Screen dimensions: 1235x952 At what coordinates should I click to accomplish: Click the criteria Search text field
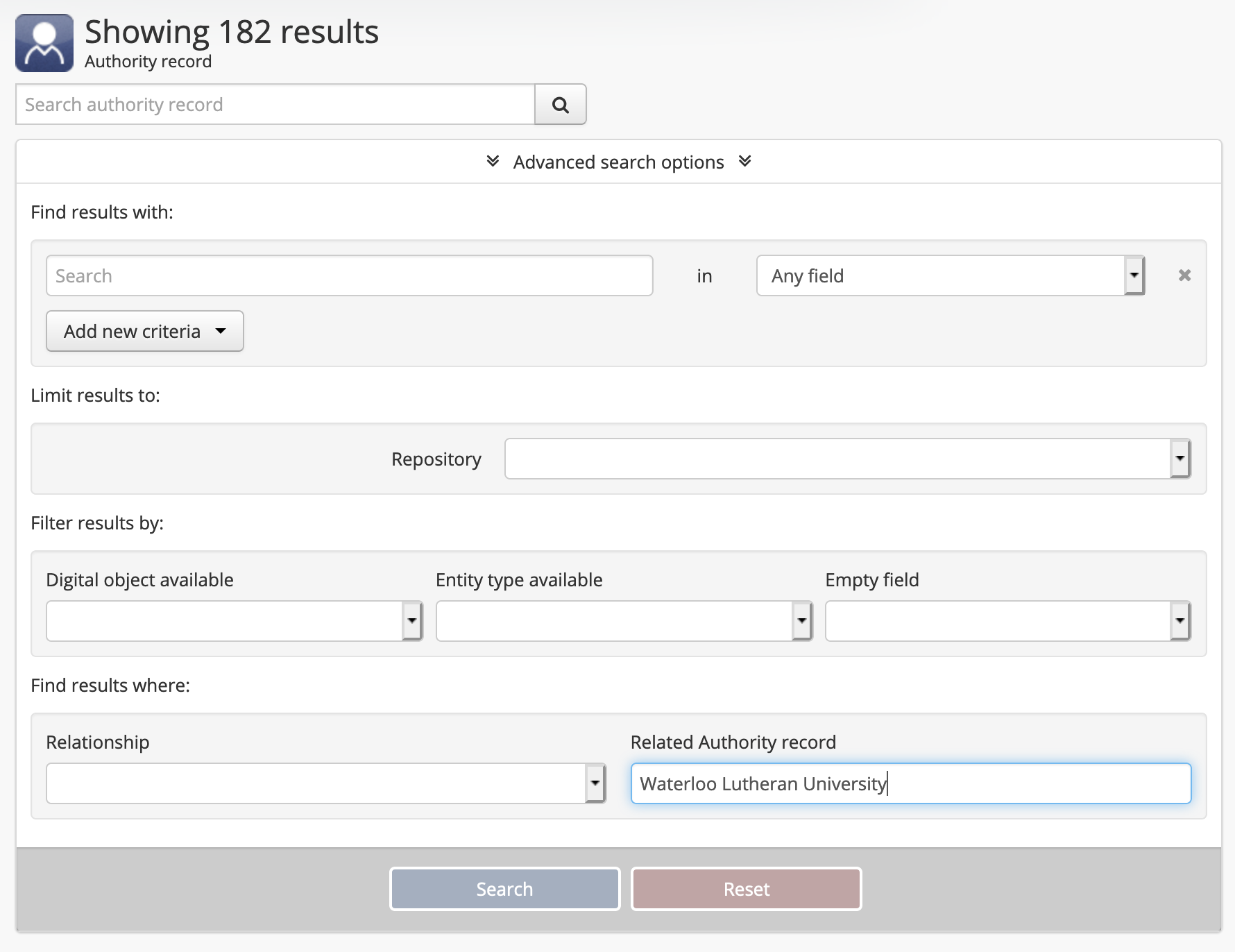tap(349, 275)
